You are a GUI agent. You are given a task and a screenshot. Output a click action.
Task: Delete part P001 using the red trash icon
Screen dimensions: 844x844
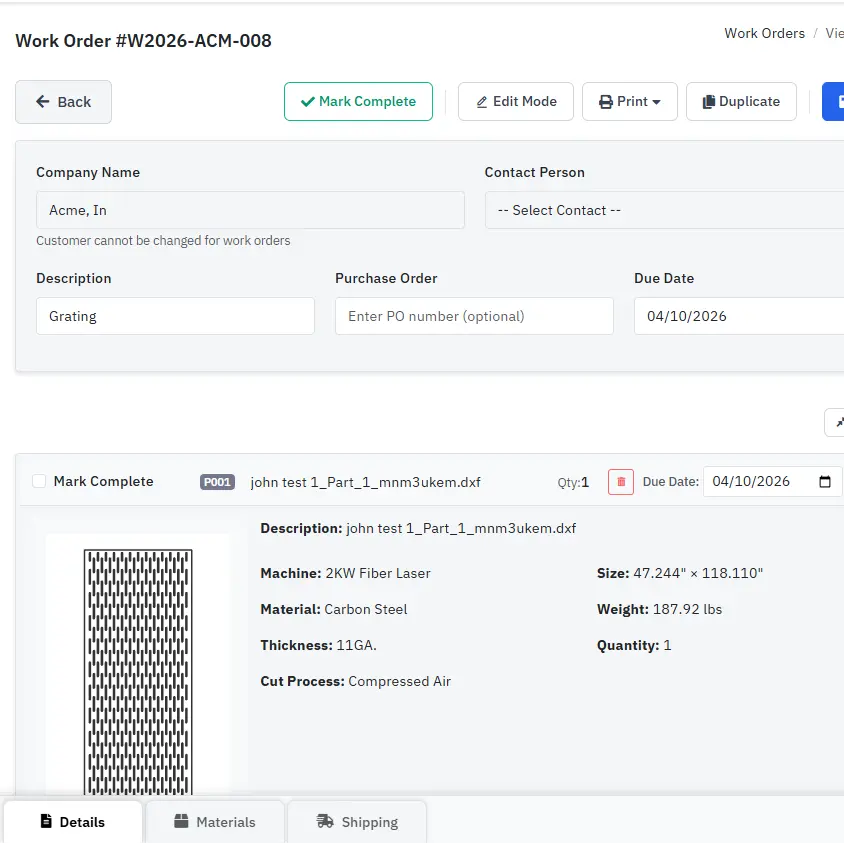pyautogui.click(x=619, y=481)
